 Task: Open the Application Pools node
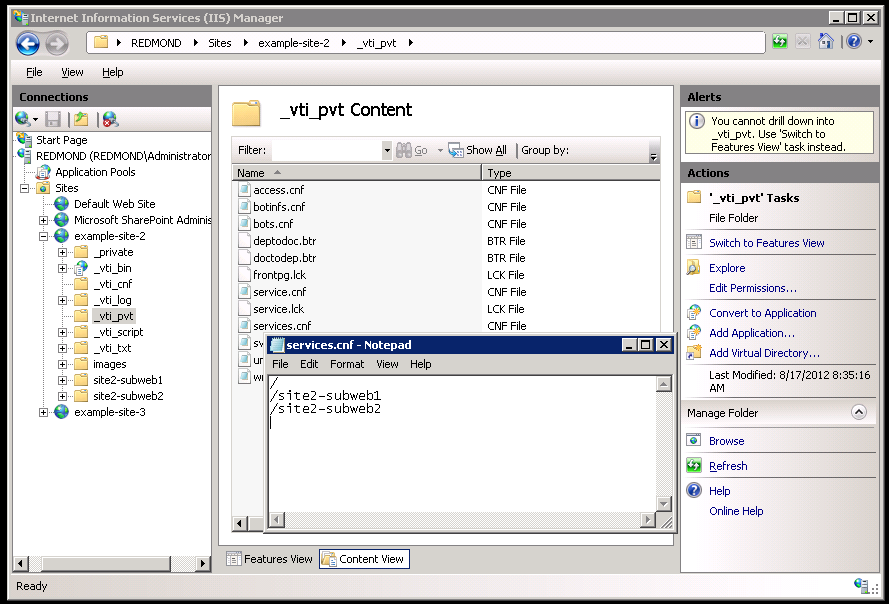95,172
